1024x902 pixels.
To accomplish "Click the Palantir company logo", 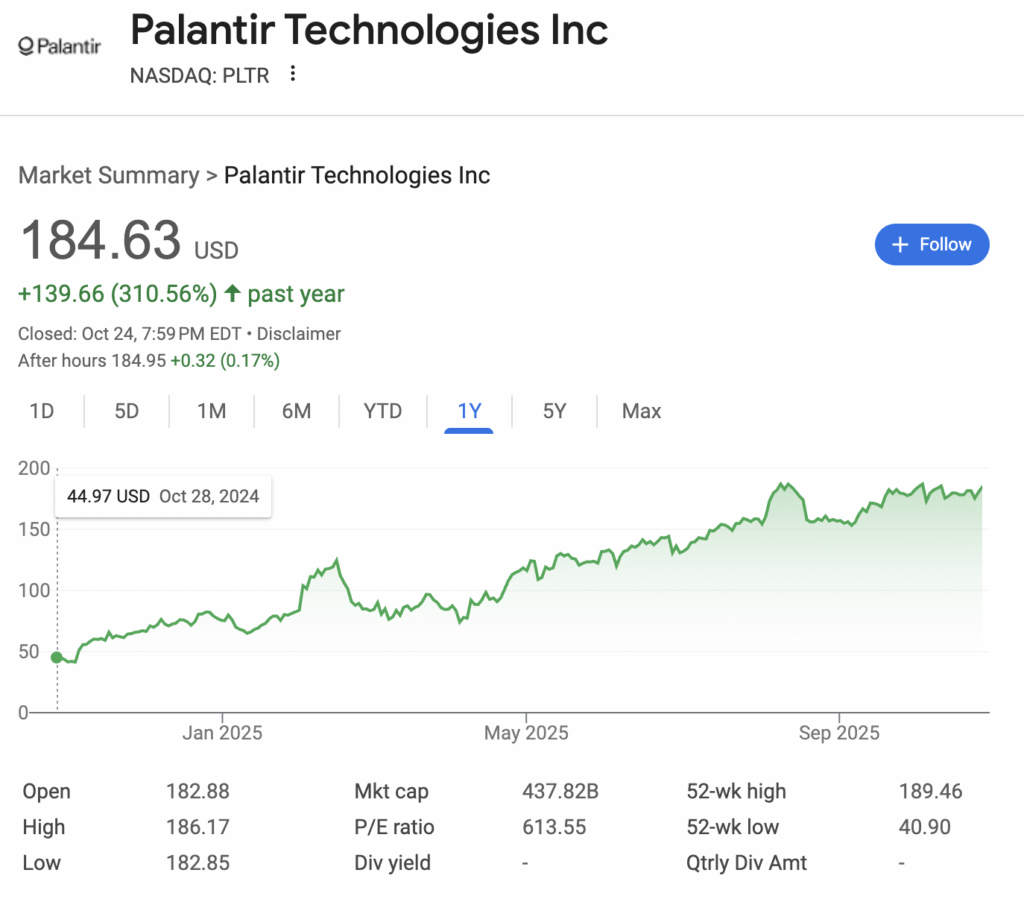I will pyautogui.click(x=58, y=45).
